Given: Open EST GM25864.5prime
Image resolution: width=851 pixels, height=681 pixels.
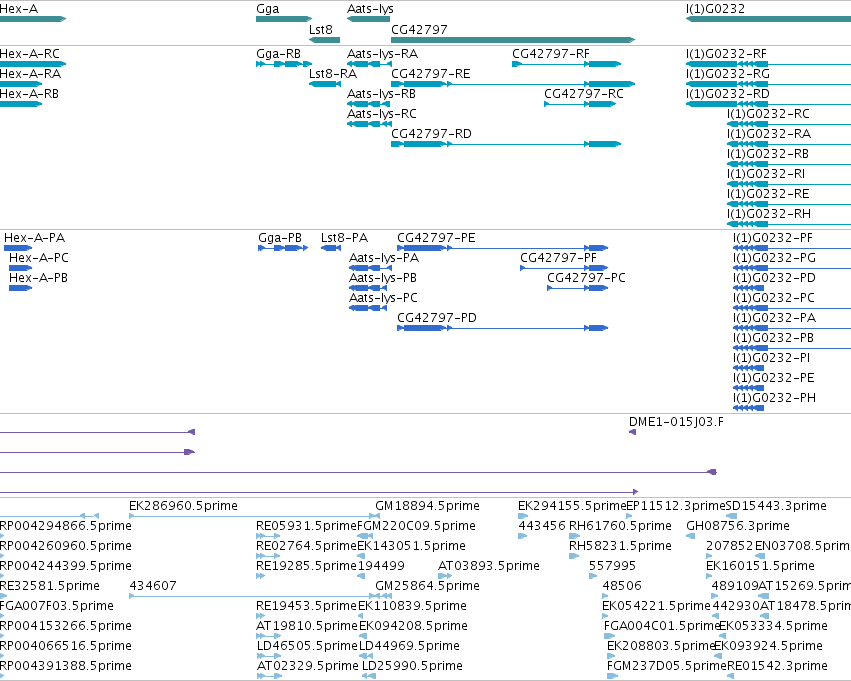Looking at the screenshot, I should 384,596.
